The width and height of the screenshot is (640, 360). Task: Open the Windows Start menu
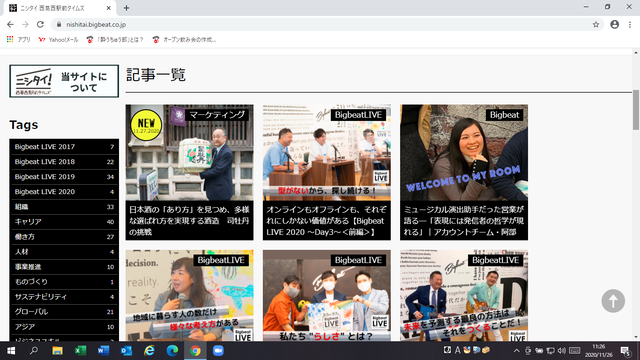11,351
